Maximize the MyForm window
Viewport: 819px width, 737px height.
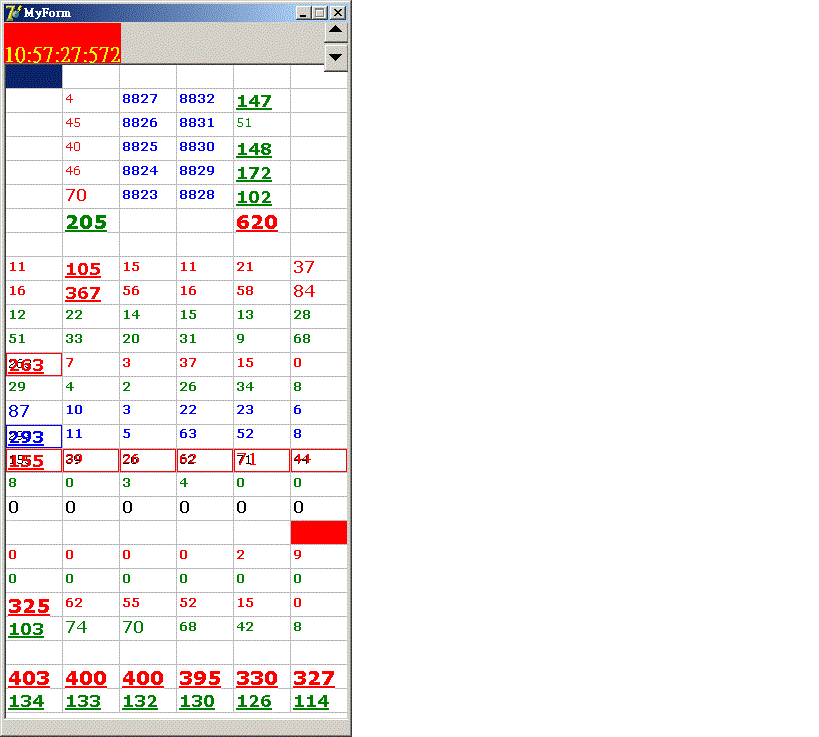320,13
